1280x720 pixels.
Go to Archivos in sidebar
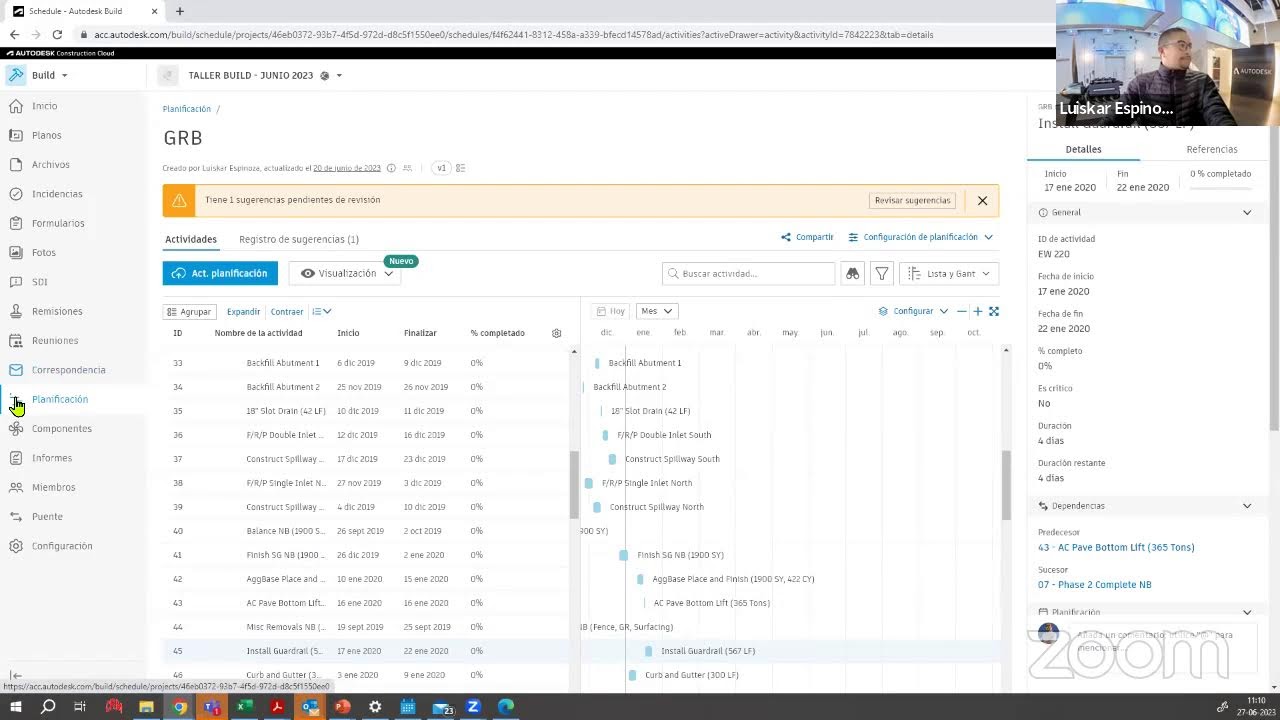(x=50, y=164)
